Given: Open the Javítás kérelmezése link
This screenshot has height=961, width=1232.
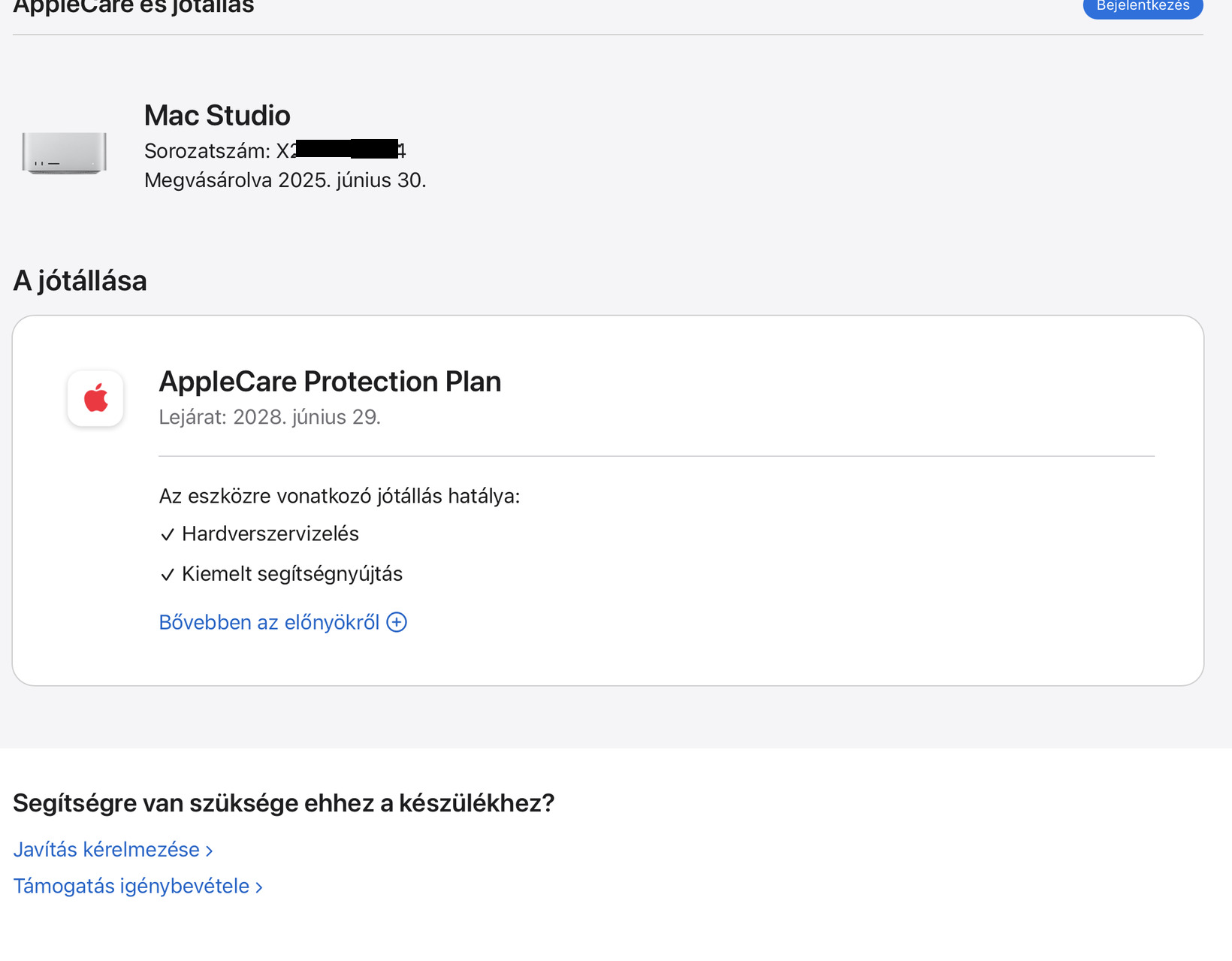Looking at the screenshot, I should click(x=107, y=849).
